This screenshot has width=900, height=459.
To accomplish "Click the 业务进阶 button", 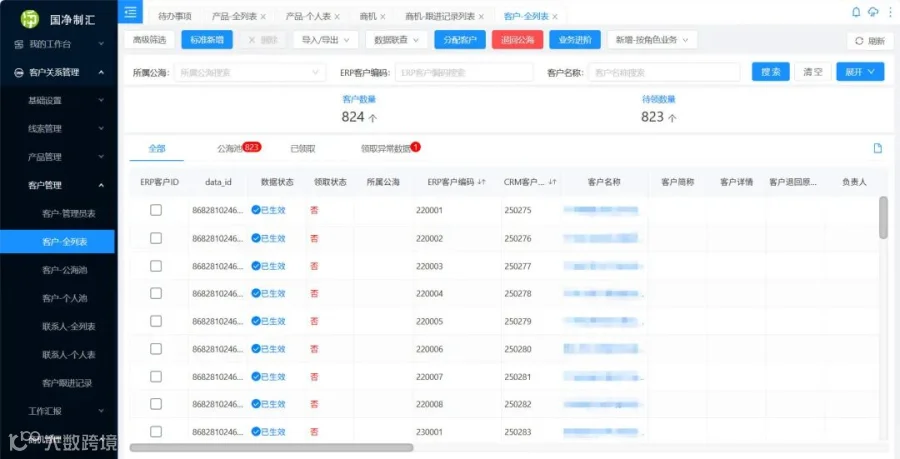I will [x=575, y=40].
